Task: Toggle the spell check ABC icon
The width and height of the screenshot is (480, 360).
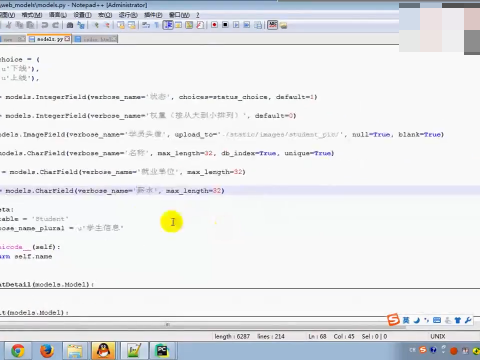Action: [272, 25]
